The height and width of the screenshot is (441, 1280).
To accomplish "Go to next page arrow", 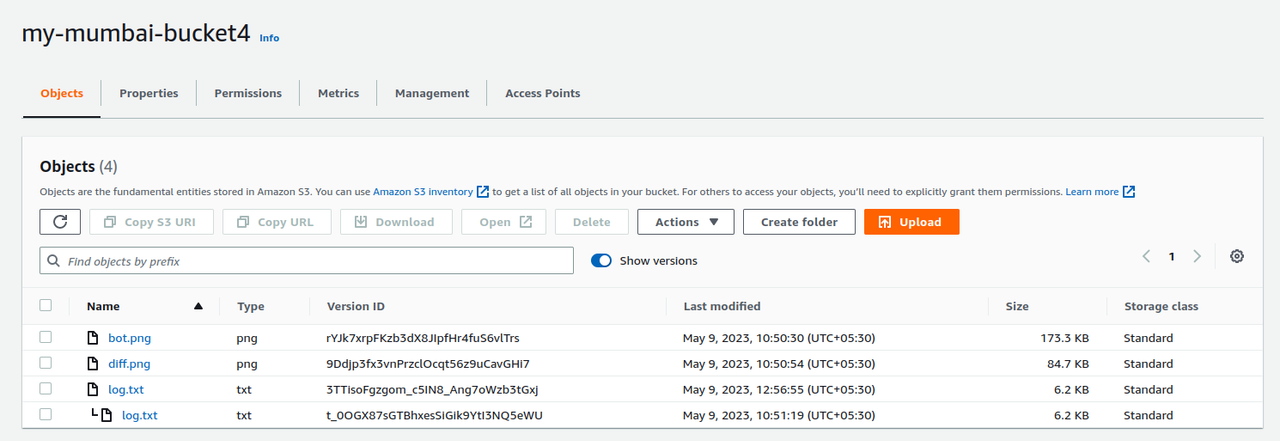I will (x=1197, y=257).
